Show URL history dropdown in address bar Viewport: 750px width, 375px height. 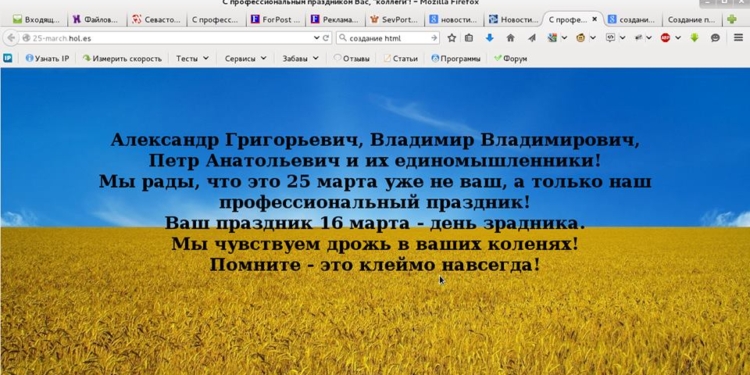pyautogui.click(x=316, y=38)
